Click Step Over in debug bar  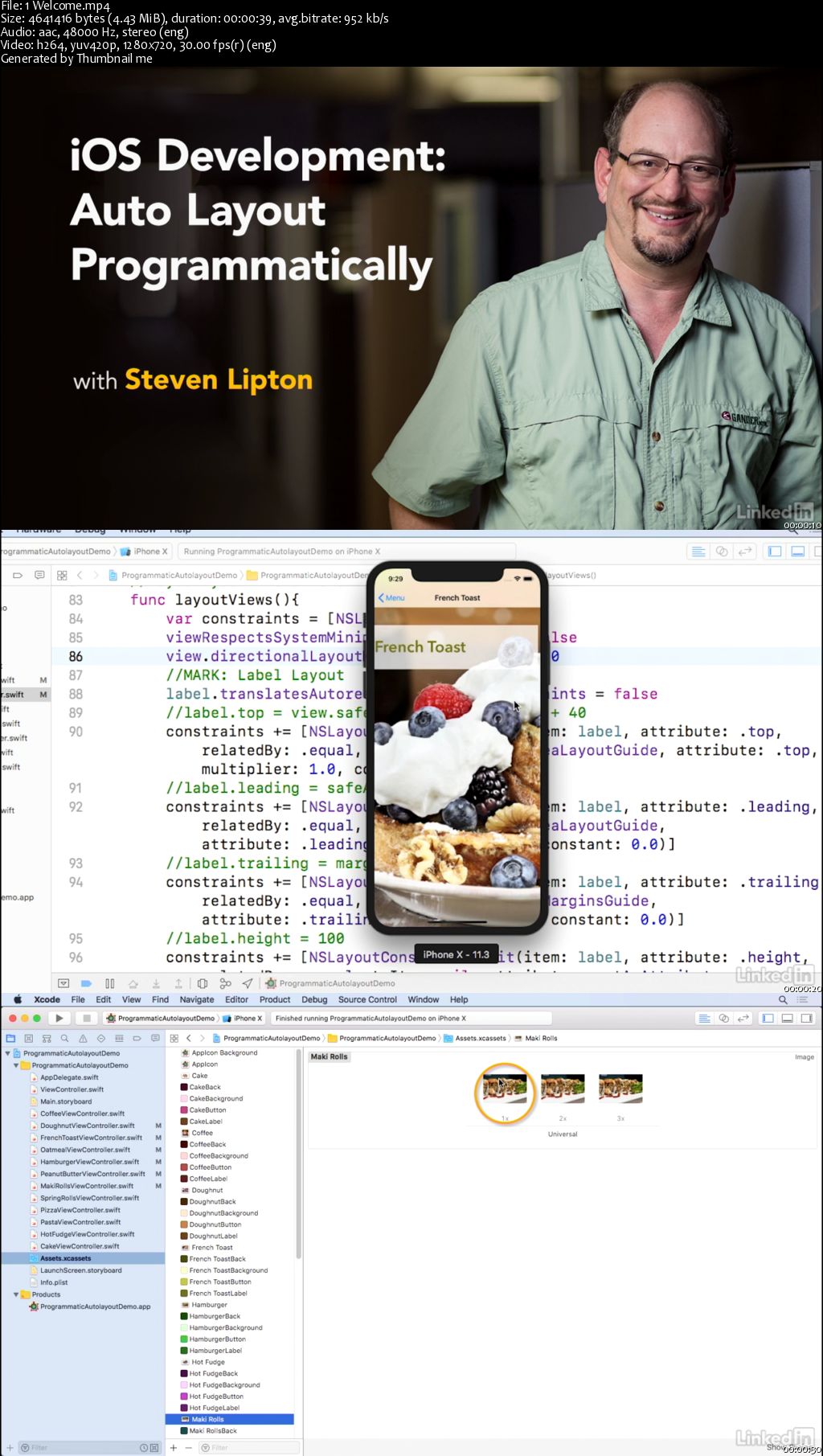pyautogui.click(x=133, y=983)
